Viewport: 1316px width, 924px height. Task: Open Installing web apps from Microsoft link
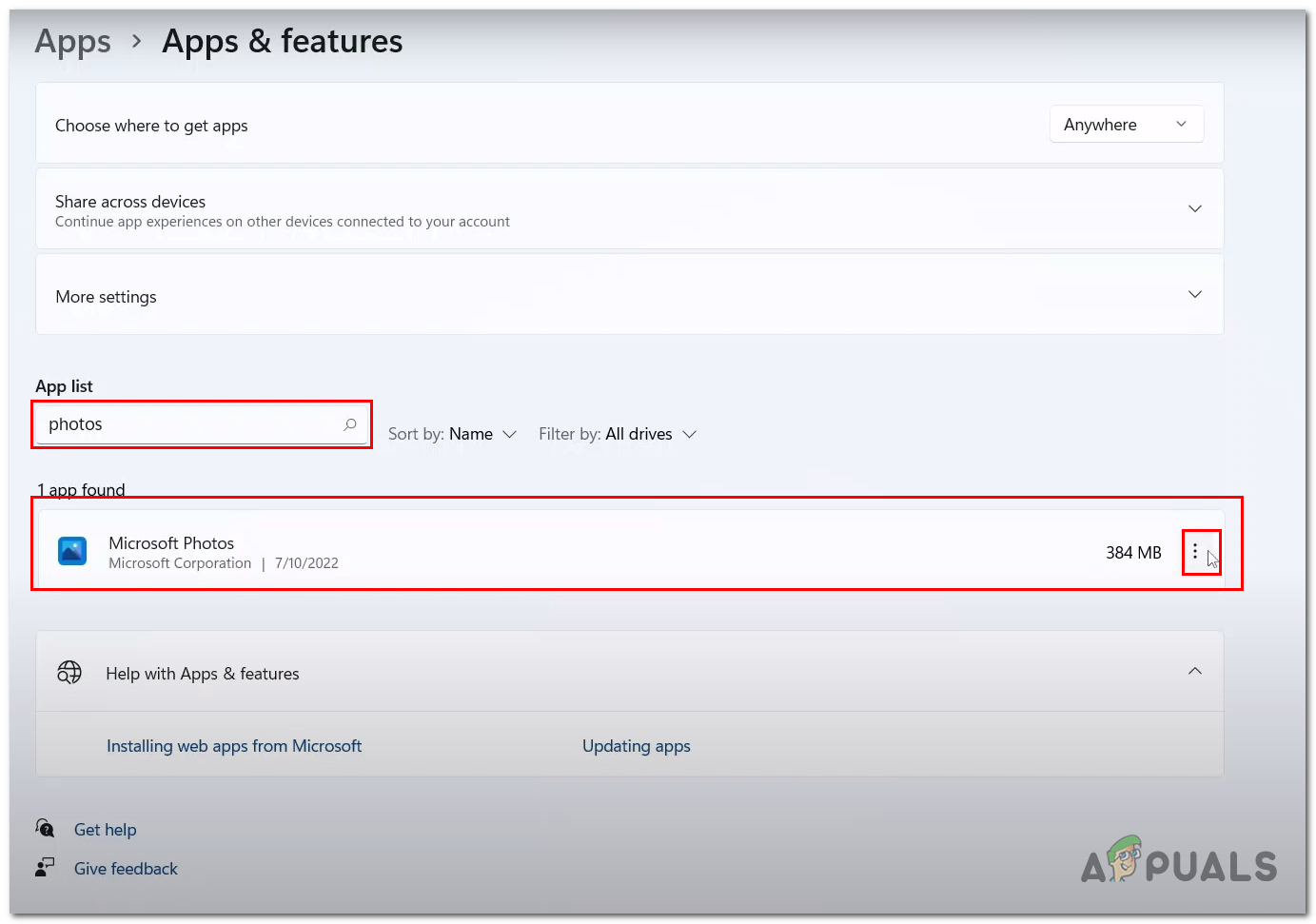pyautogui.click(x=234, y=746)
